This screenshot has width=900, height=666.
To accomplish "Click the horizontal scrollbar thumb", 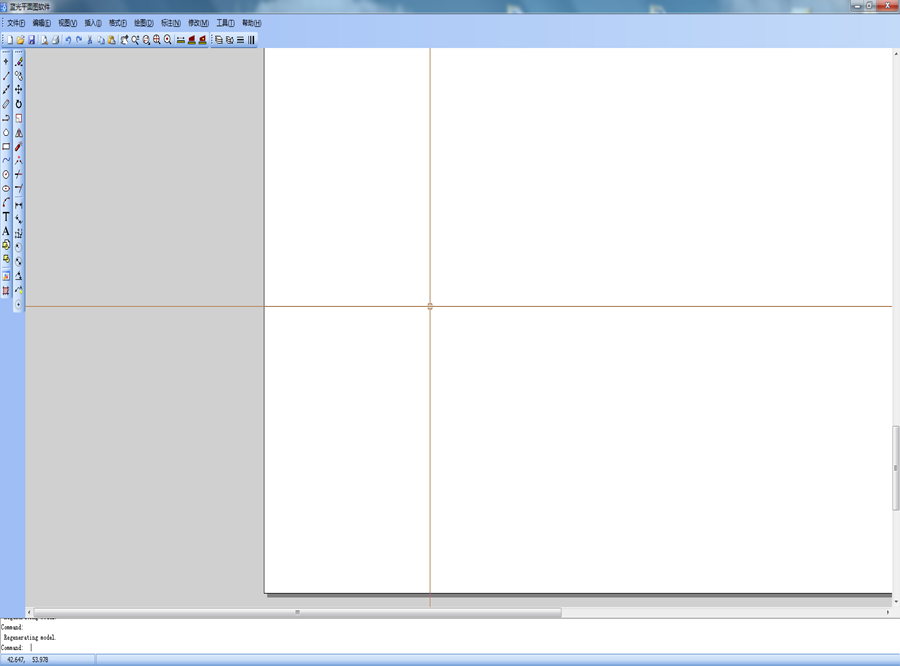I will coord(297,612).
